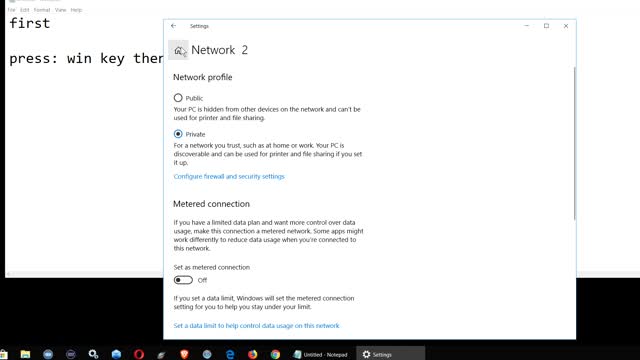Launch Opera browser from the taskbar
Viewport: 640px width, 360px height.
pyautogui.click(x=139, y=354)
